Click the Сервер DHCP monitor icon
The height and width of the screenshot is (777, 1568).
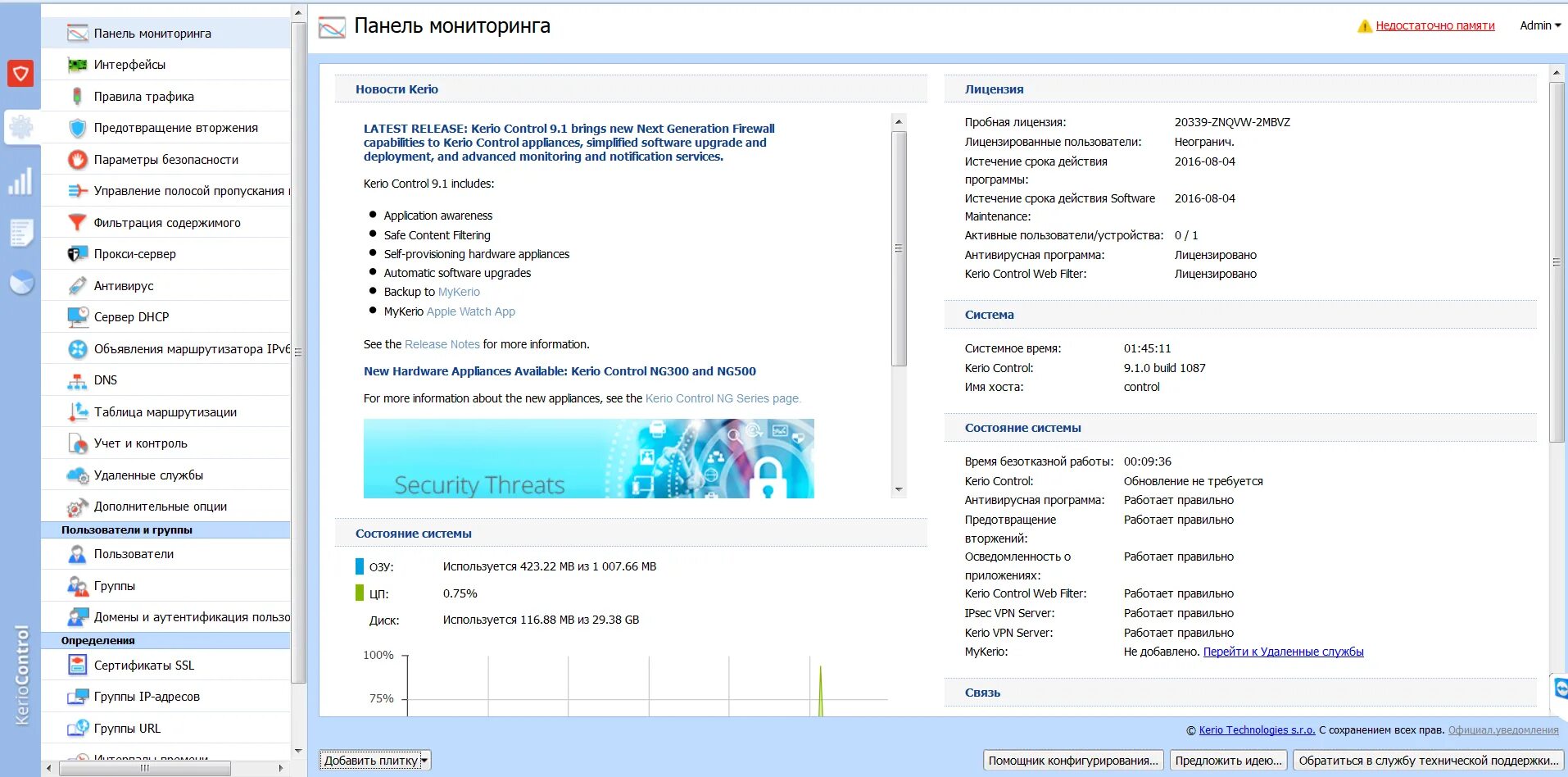click(77, 317)
